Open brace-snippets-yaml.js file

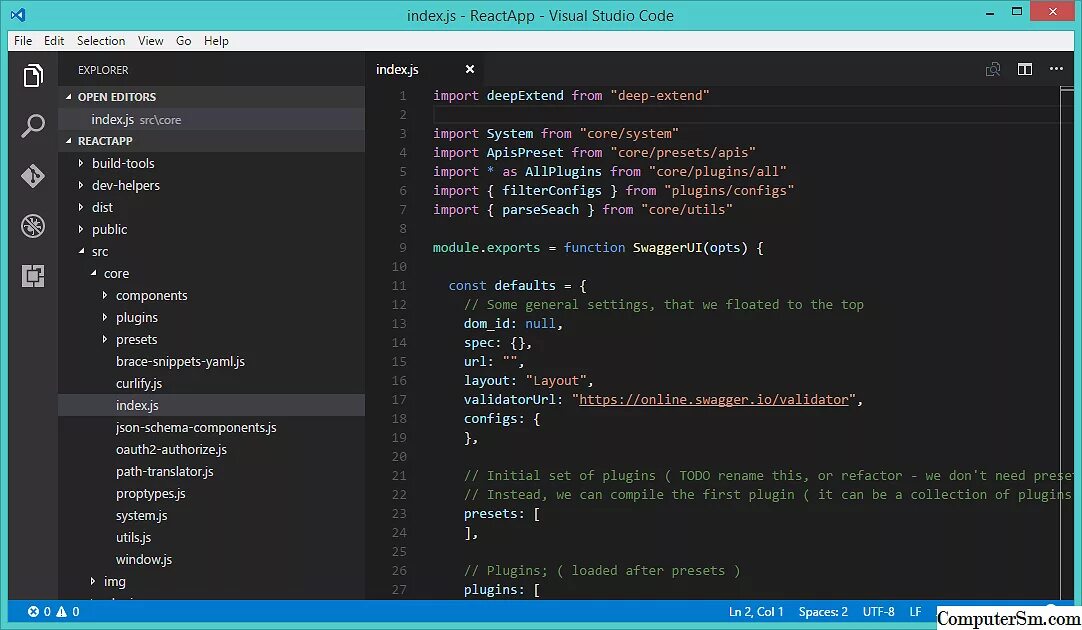tap(180, 362)
